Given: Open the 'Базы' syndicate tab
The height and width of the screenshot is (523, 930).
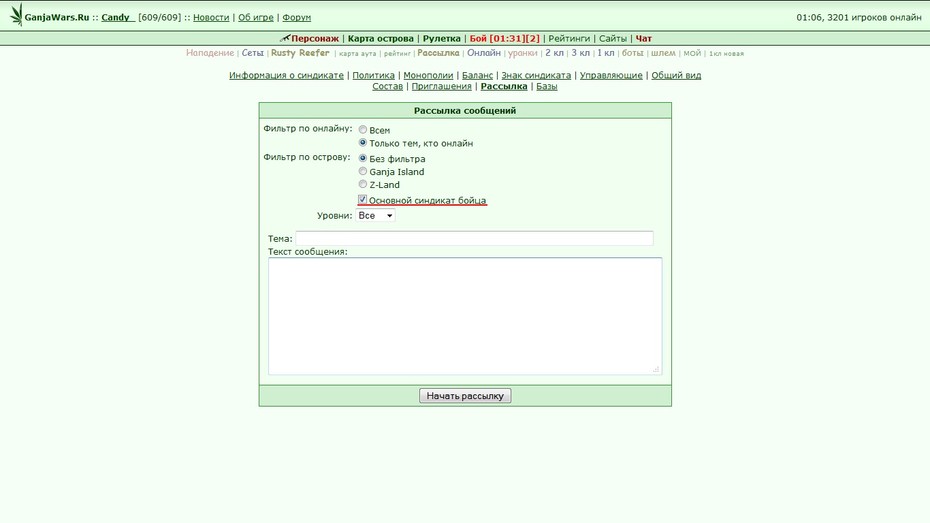Looking at the screenshot, I should pos(547,86).
